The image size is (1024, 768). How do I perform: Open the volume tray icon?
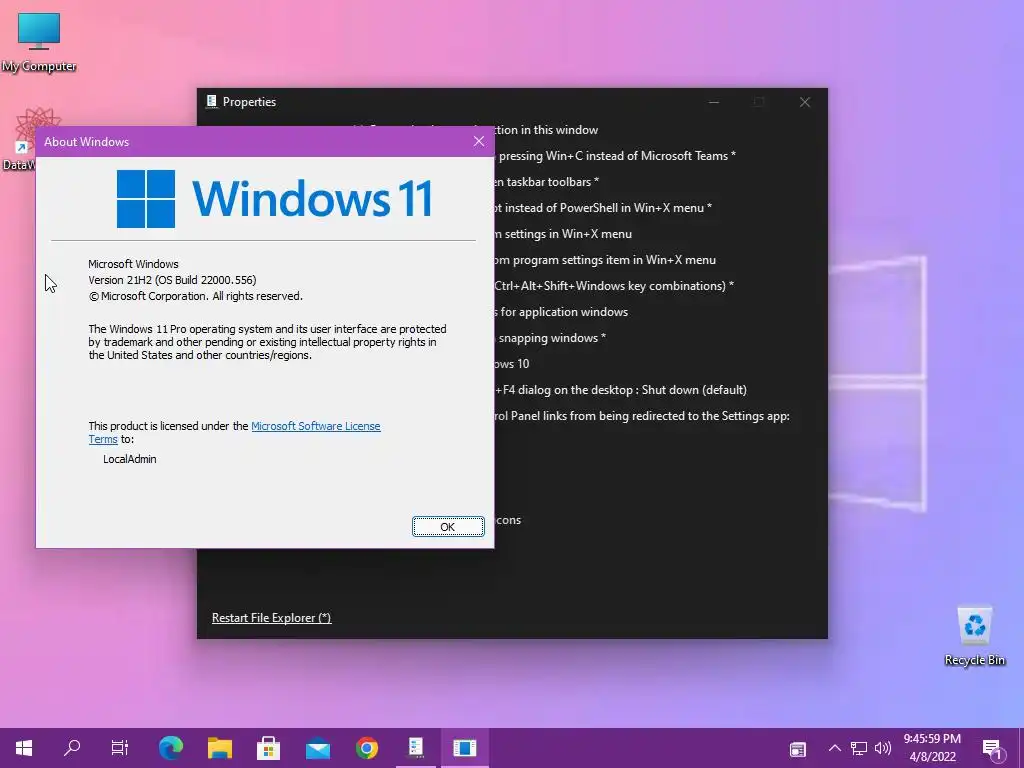click(882, 748)
